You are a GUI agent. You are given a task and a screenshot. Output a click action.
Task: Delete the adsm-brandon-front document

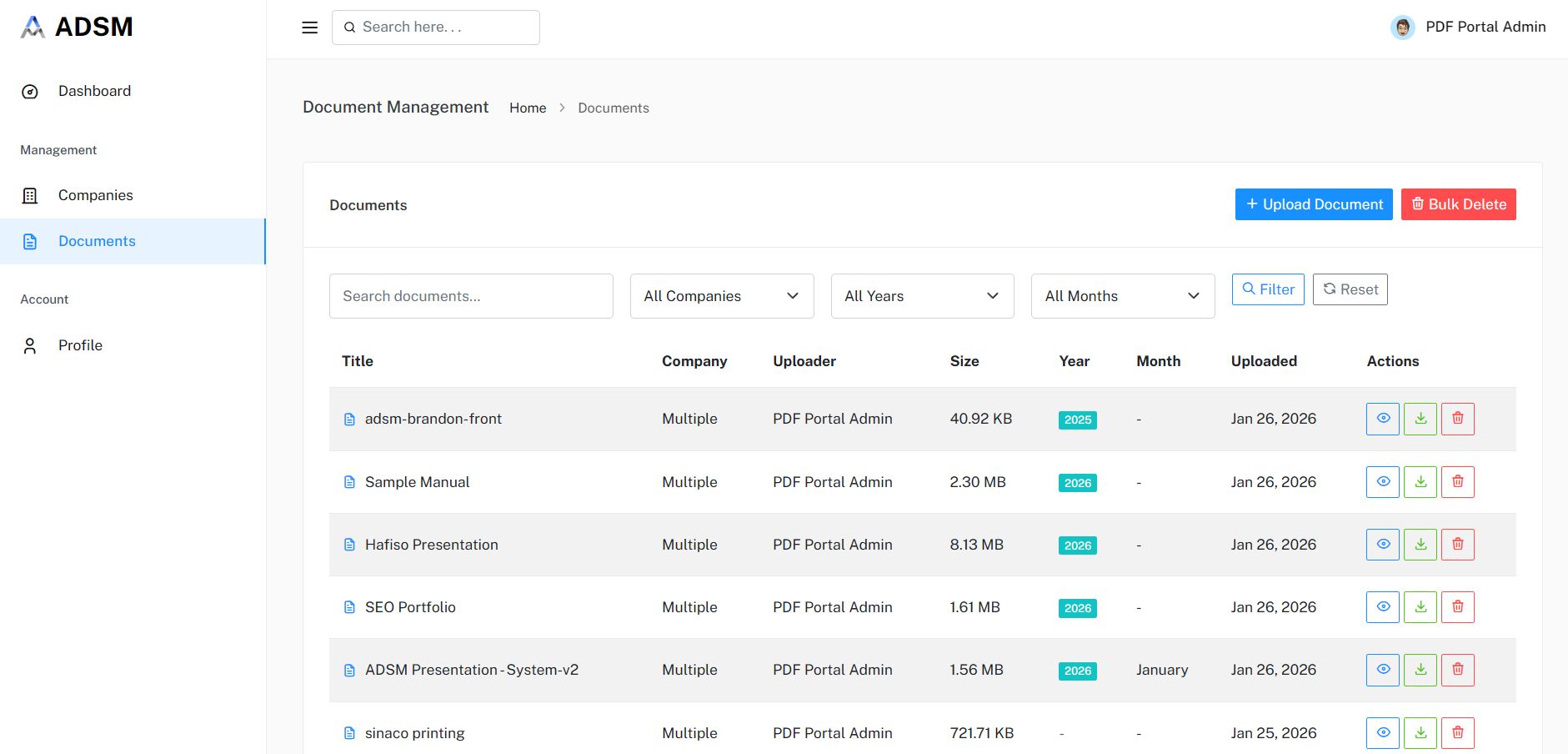pos(1457,419)
